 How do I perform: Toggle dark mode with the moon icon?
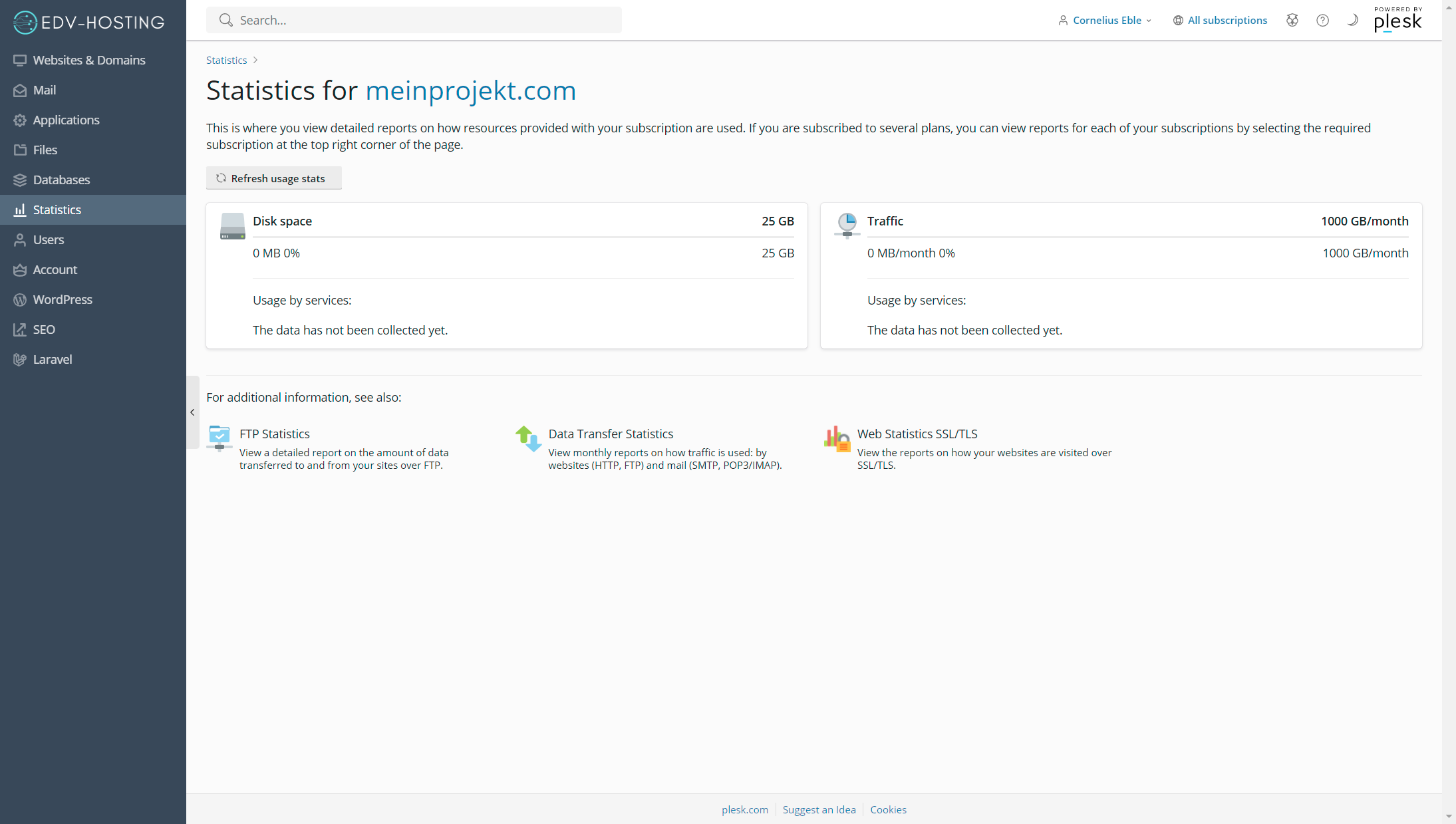pos(1352,20)
